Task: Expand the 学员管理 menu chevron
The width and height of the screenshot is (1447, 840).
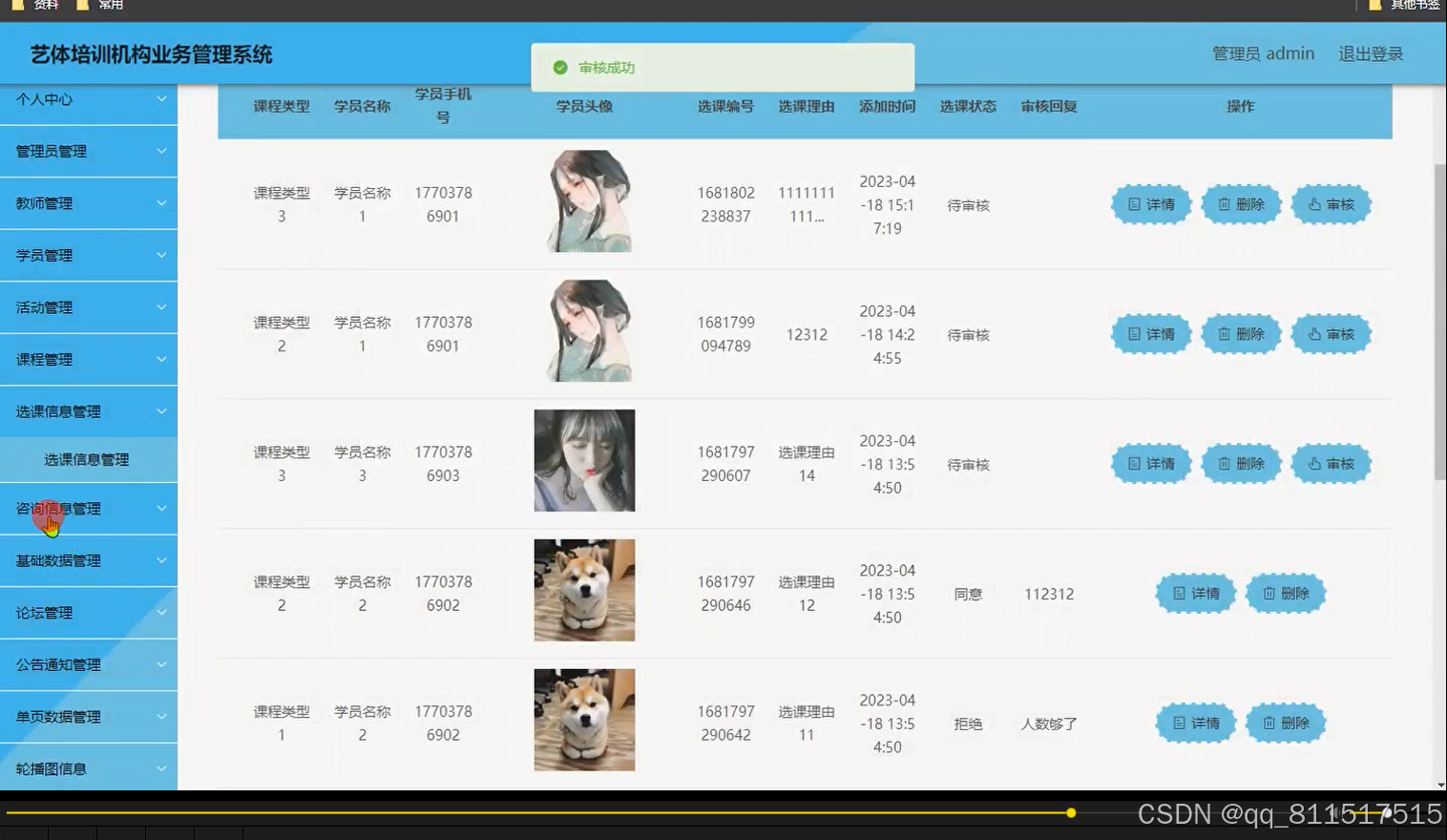Action: click(161, 255)
